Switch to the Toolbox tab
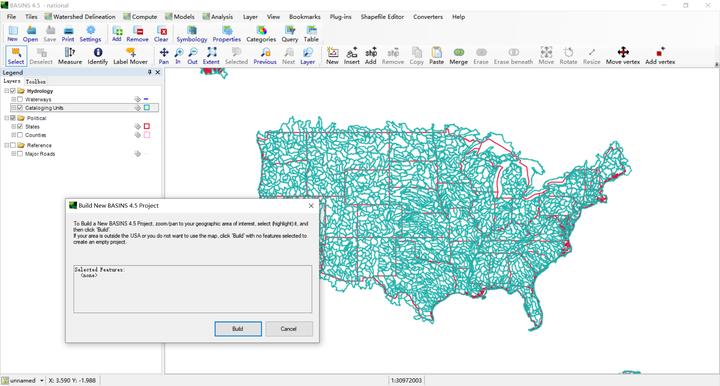Image resolution: width=720 pixels, height=386 pixels. [x=36, y=81]
